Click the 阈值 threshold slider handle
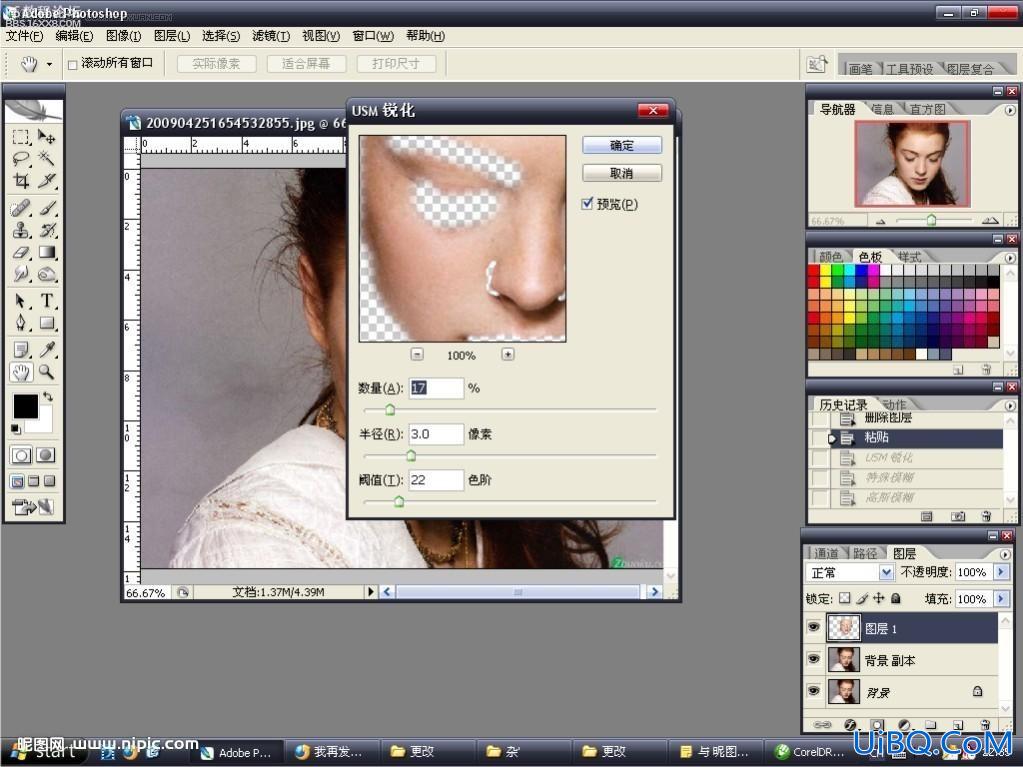The width and height of the screenshot is (1023, 767). coord(399,501)
